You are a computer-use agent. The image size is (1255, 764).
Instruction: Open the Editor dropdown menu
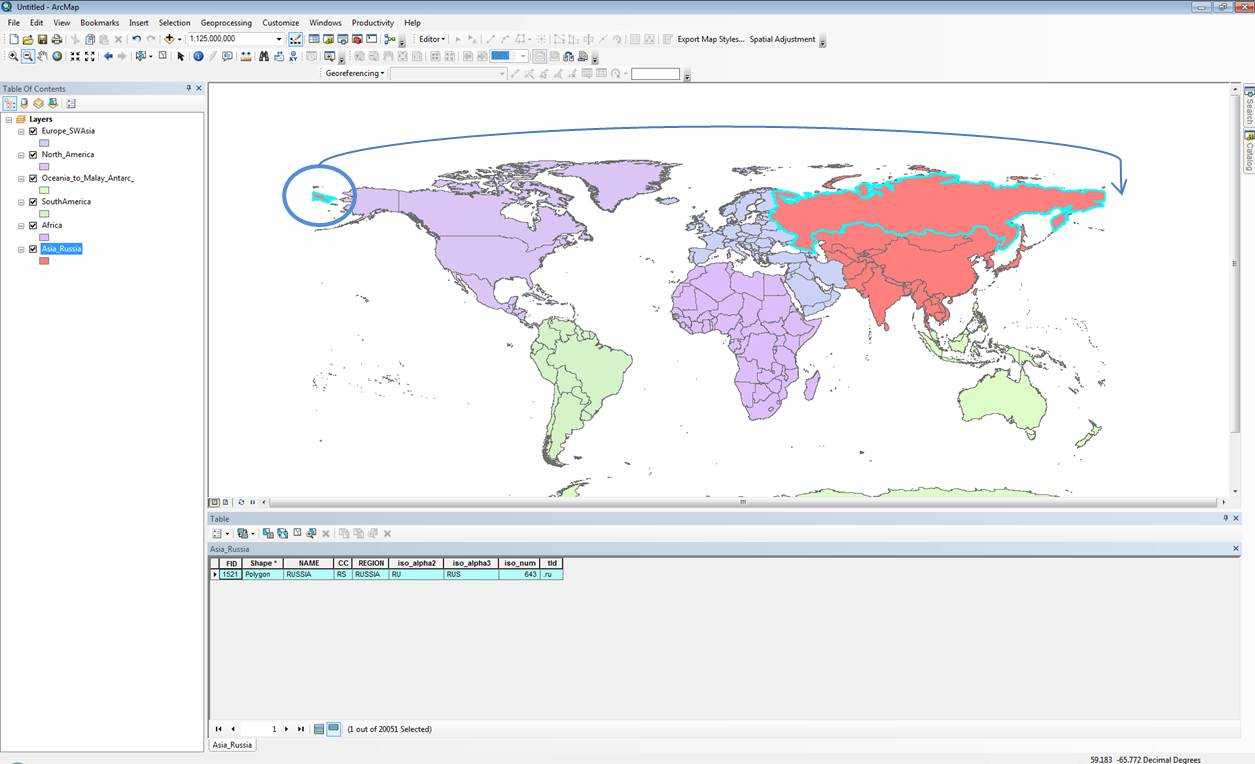click(432, 39)
